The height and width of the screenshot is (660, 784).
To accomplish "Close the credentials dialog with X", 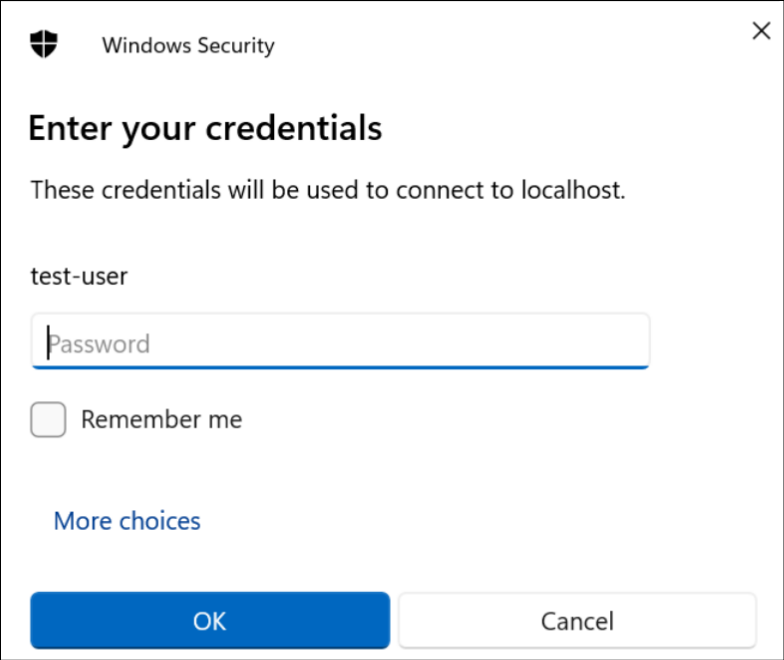I will (761, 31).
